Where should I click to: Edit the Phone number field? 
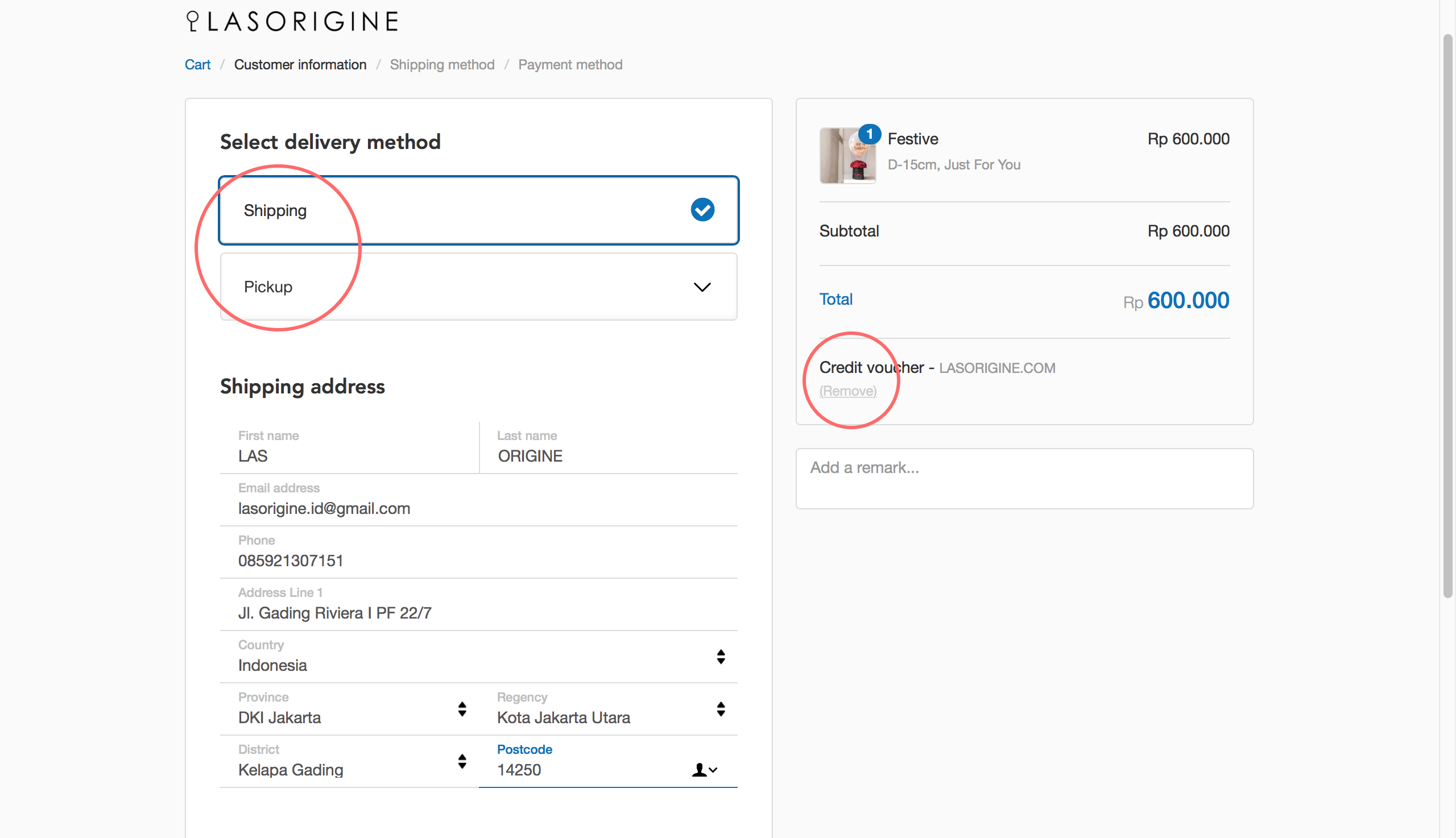click(478, 552)
